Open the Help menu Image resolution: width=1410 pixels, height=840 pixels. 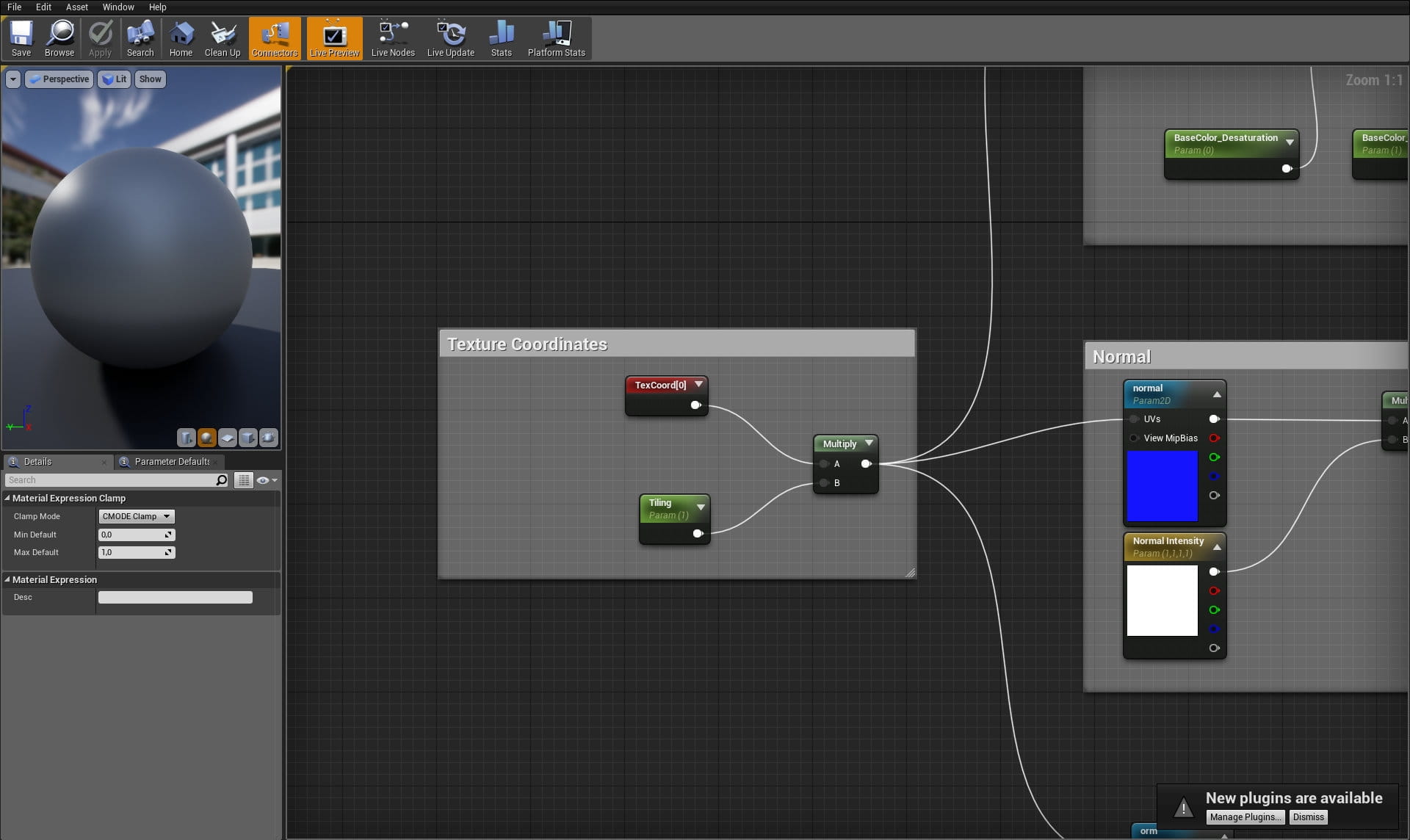pyautogui.click(x=158, y=7)
